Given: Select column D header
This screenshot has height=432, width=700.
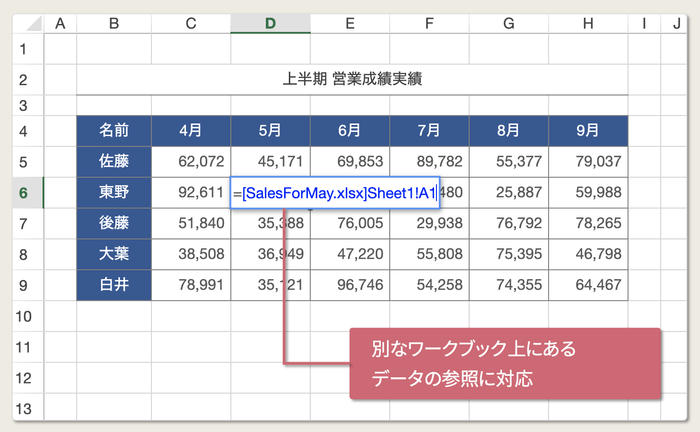Looking at the screenshot, I should (x=271, y=24).
